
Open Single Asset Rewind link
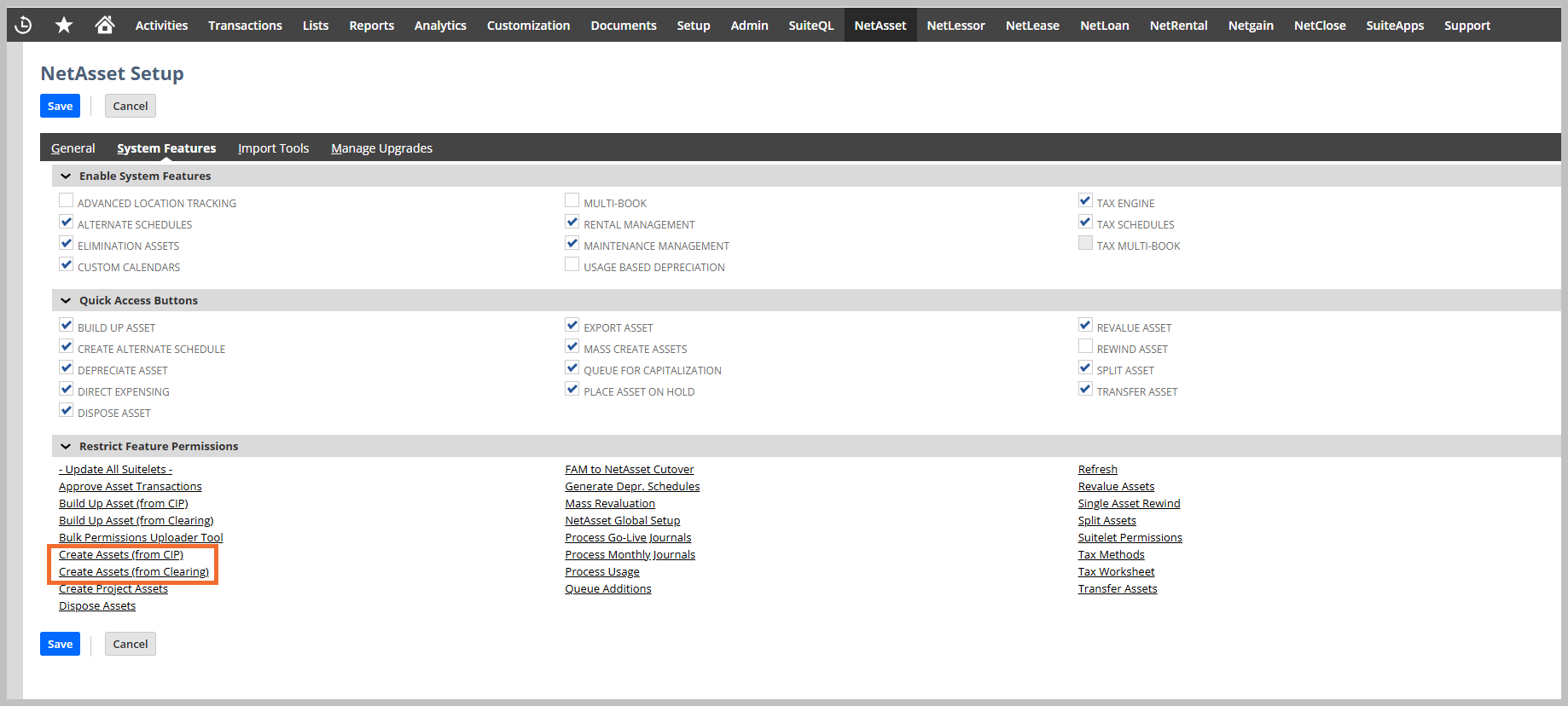tap(1130, 503)
